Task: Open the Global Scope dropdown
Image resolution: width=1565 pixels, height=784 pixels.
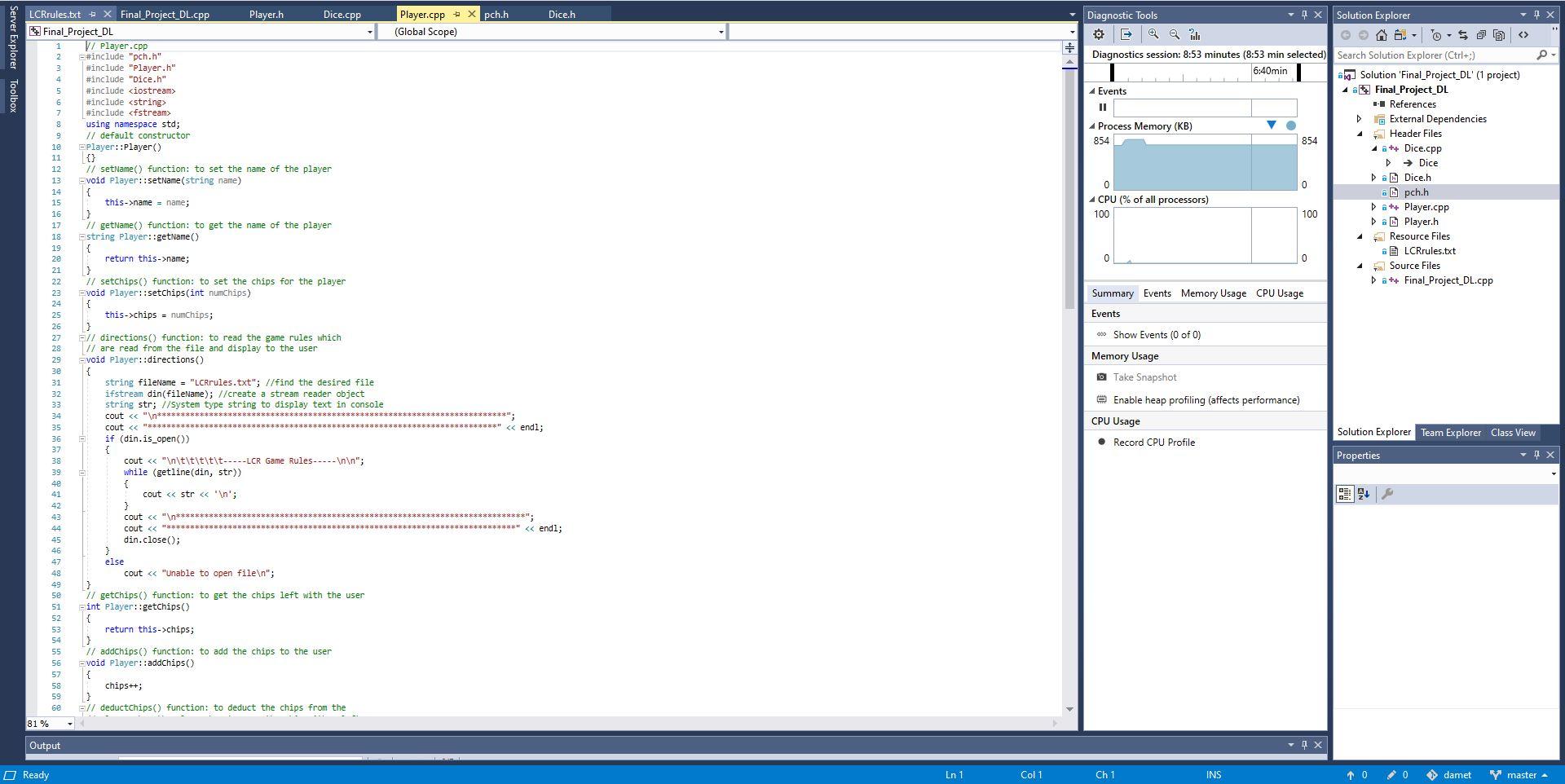Action: click(x=721, y=32)
